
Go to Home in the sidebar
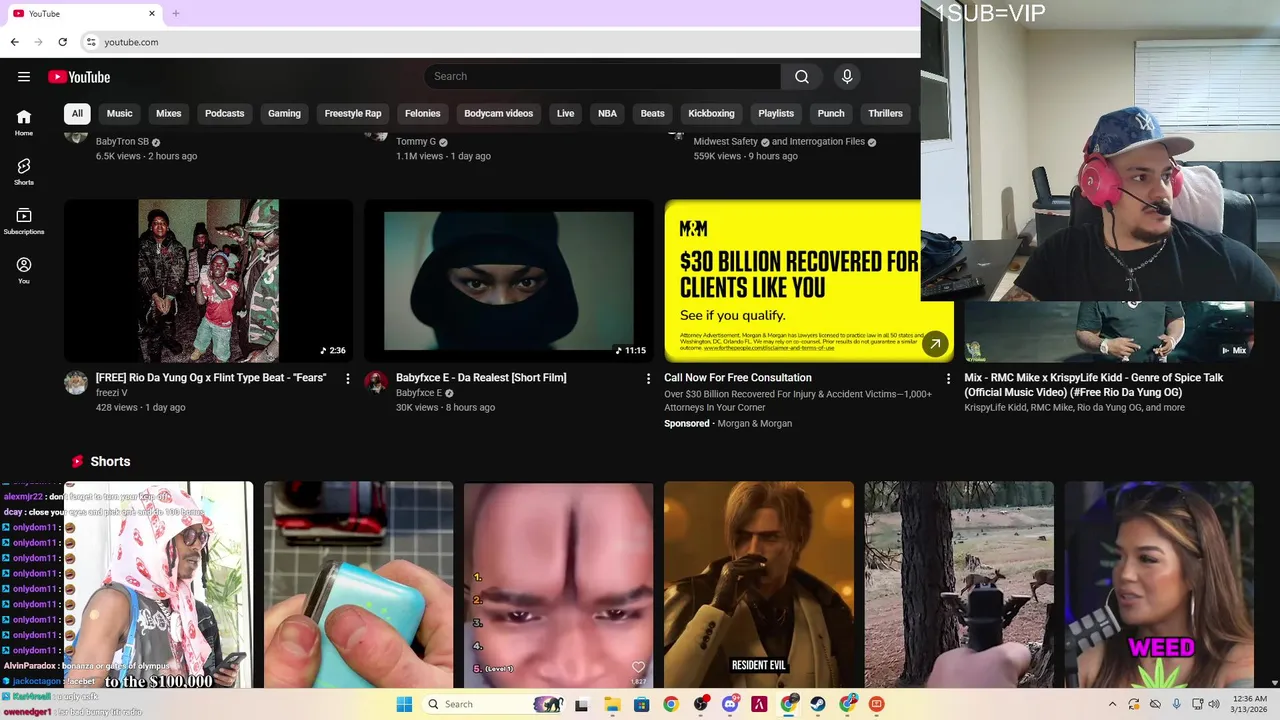point(24,122)
